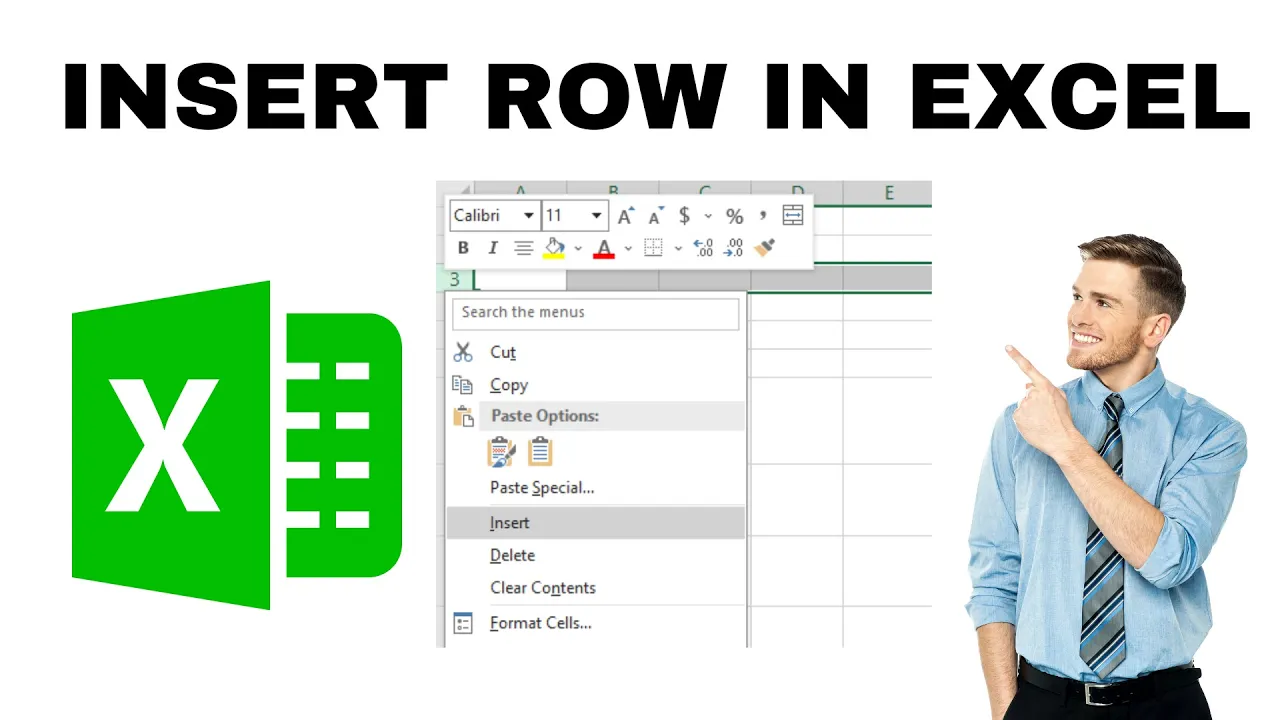
Task: Toggle bold formatting
Action: pos(463,248)
